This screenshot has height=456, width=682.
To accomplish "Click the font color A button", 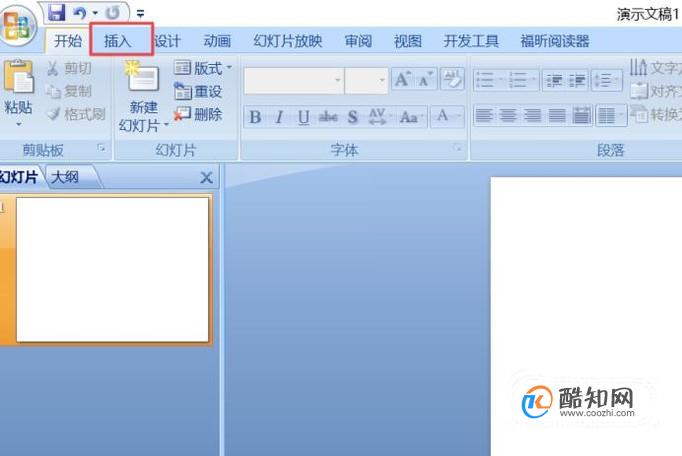I will pyautogui.click(x=442, y=116).
